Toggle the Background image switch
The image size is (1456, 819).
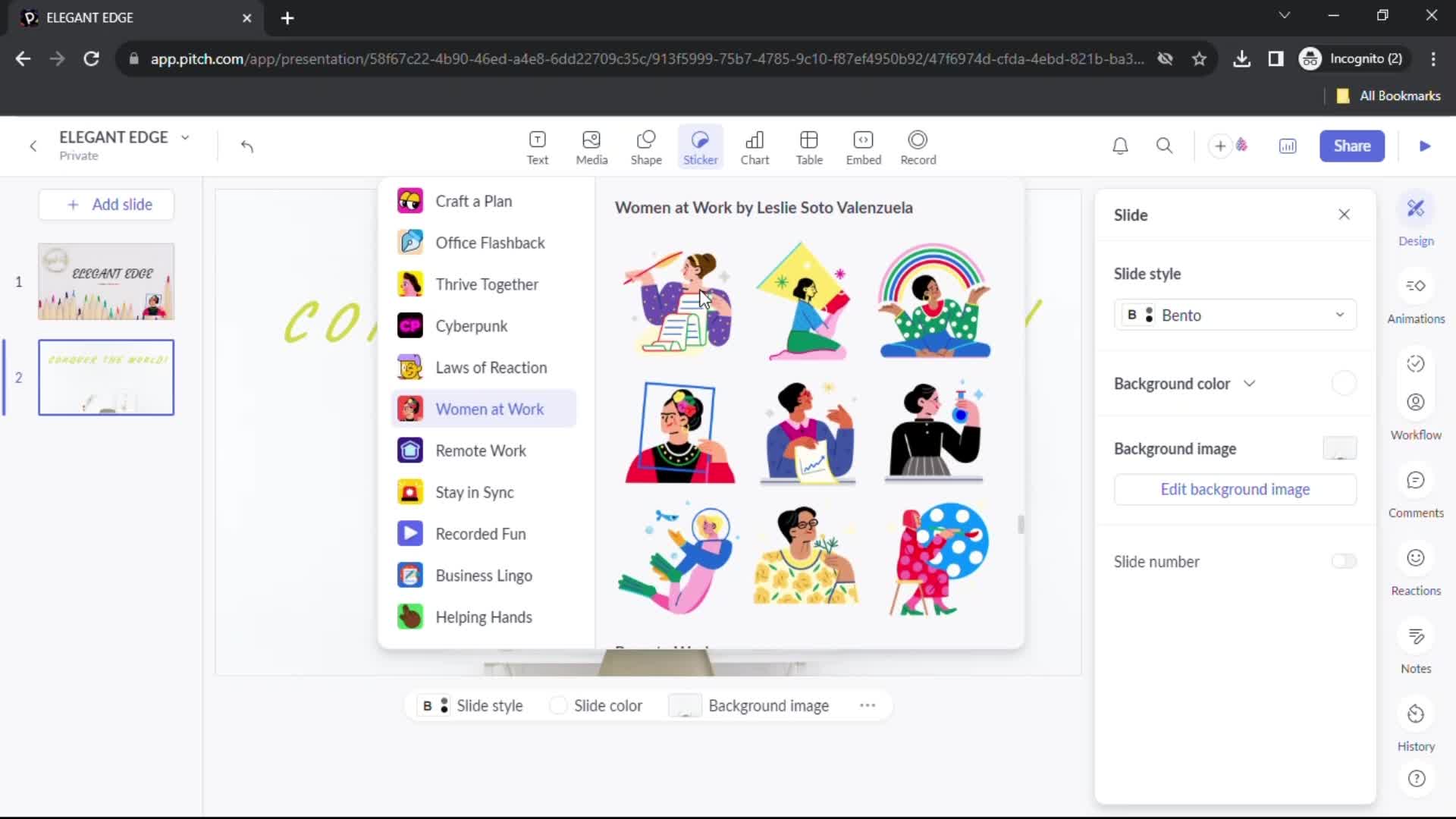pos(1340,448)
